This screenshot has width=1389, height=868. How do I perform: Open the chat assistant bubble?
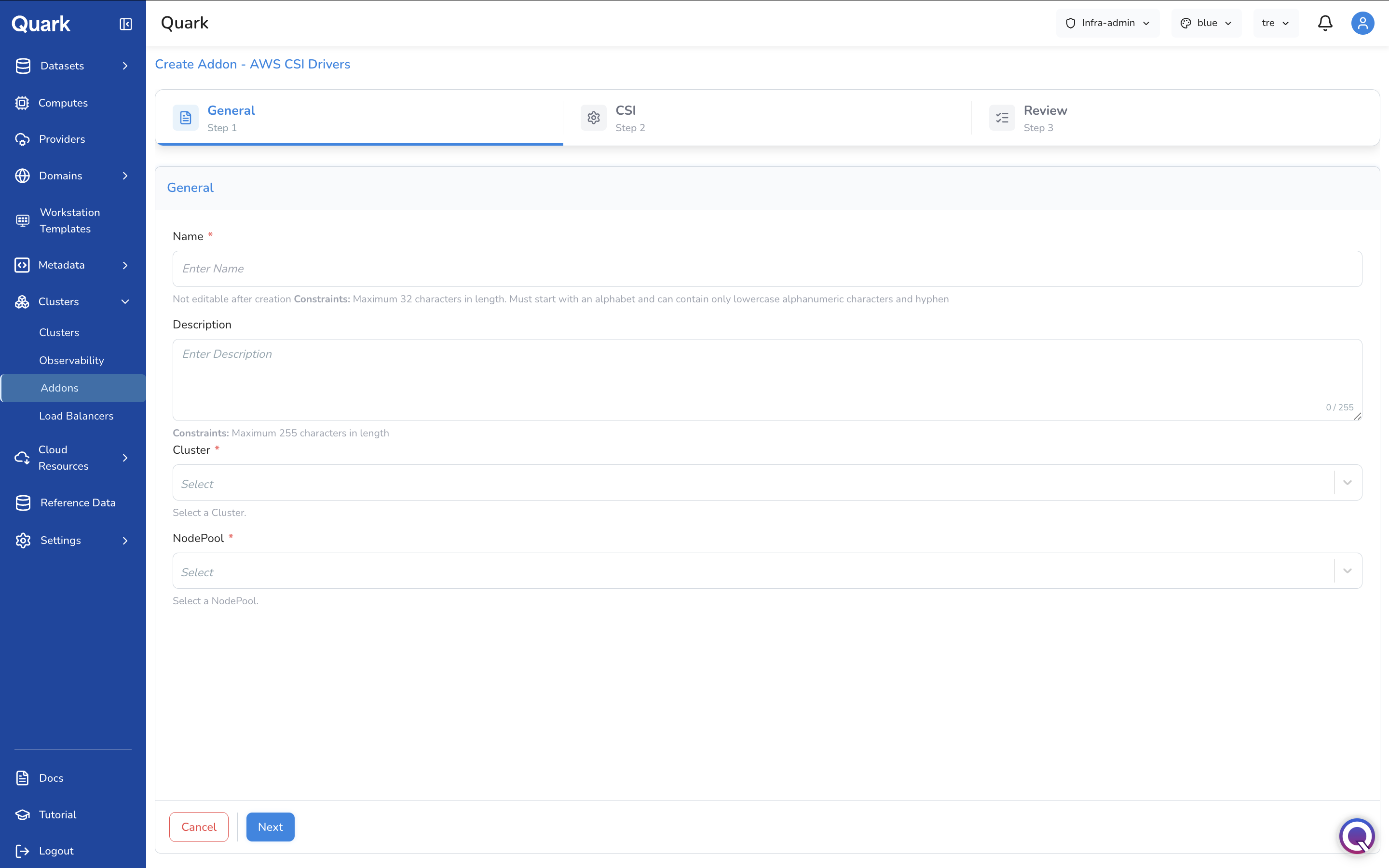[1357, 836]
